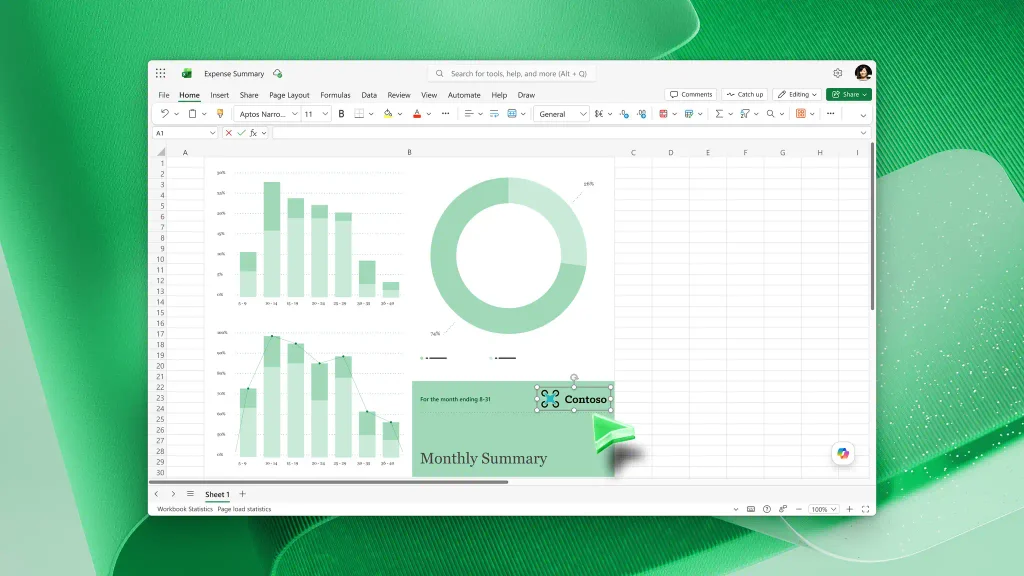Click the Wrap Text icon

494,114
